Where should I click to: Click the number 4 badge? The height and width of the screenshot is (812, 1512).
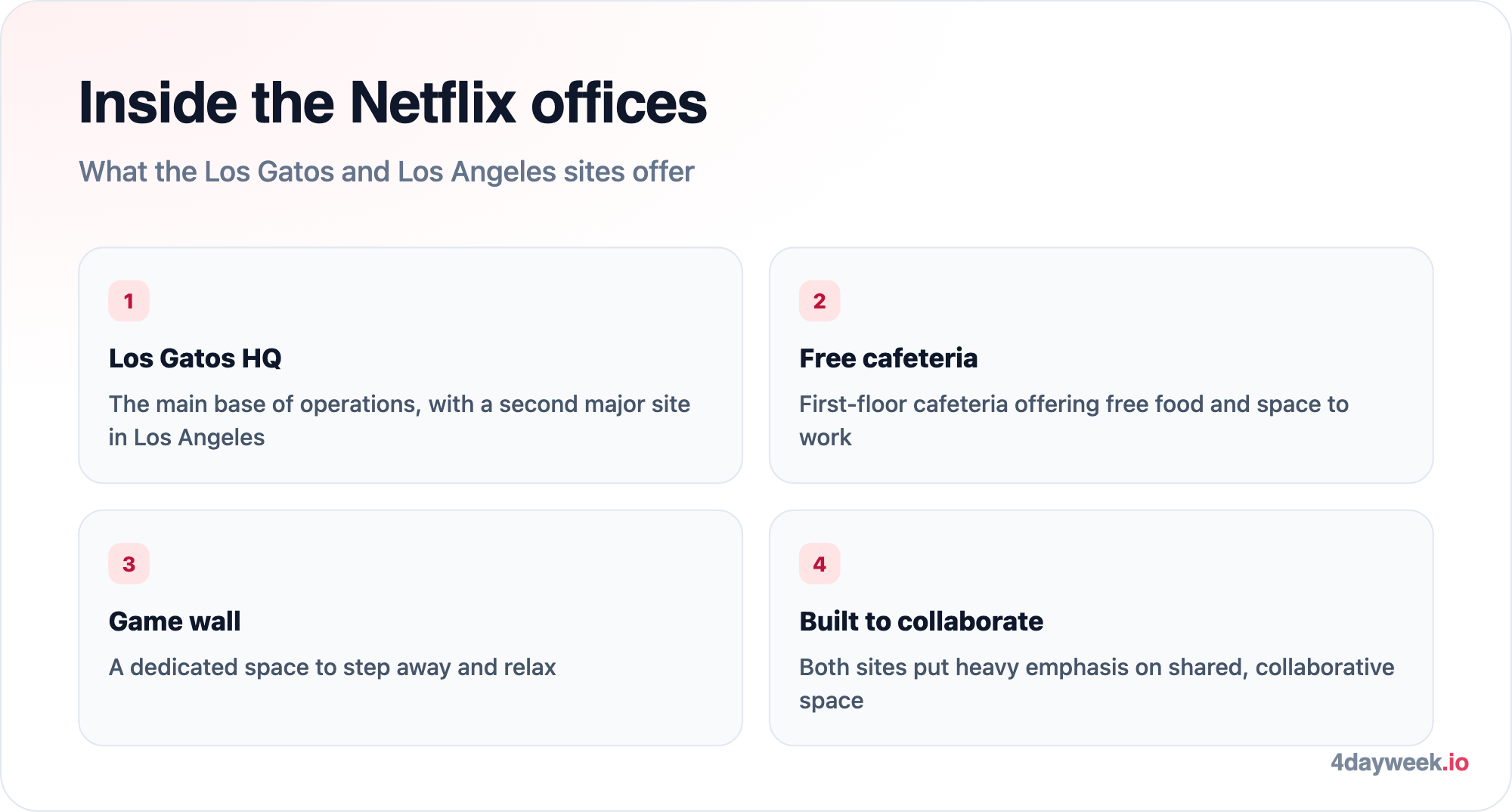[820, 564]
